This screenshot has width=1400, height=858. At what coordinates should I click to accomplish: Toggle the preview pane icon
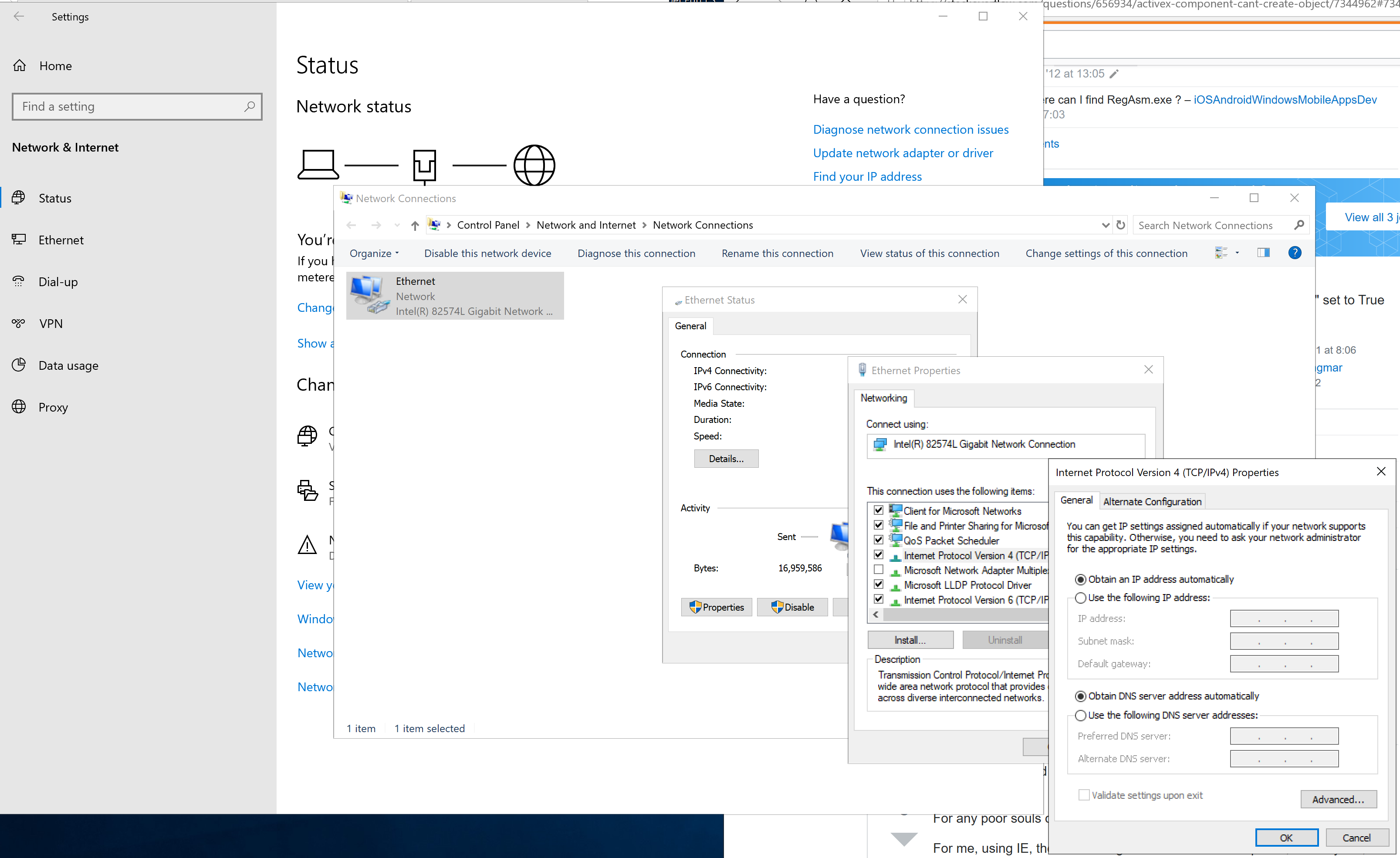click(1263, 253)
